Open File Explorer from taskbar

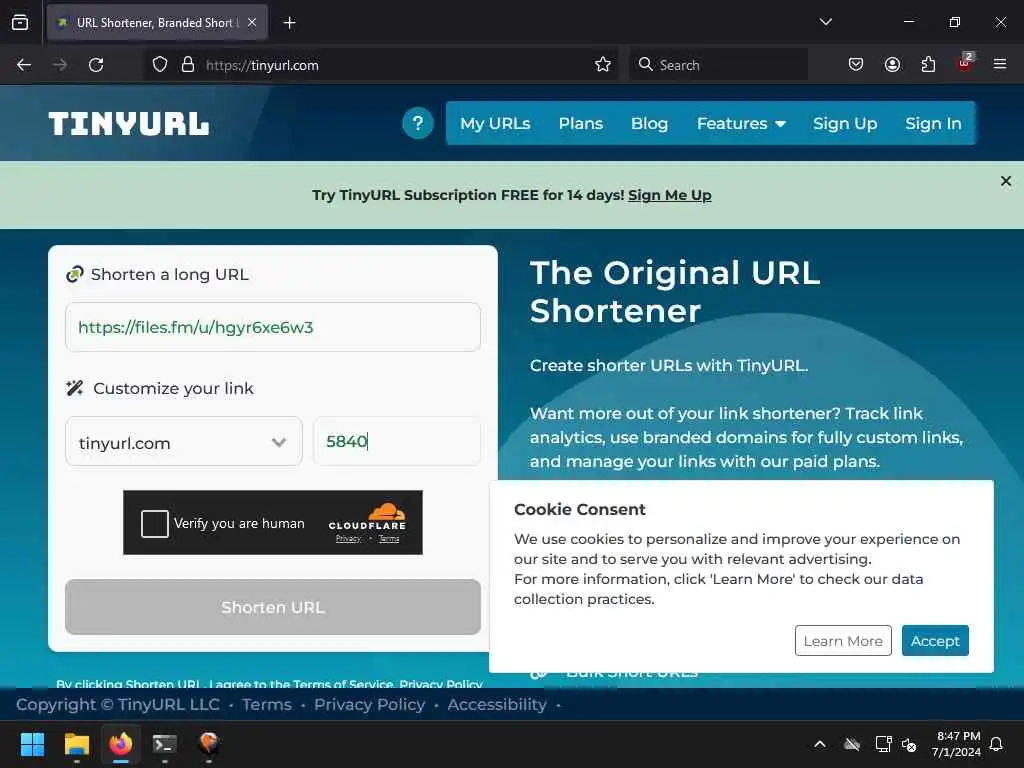76,744
